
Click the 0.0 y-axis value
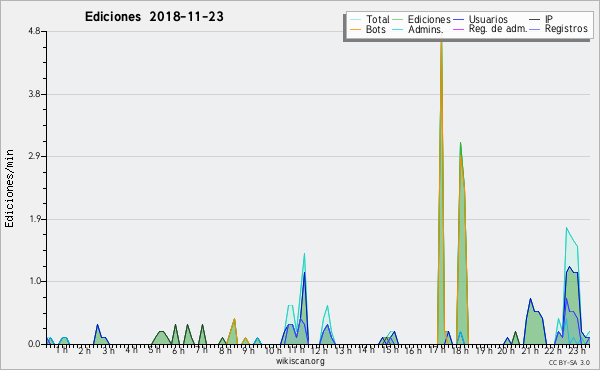tap(34, 344)
